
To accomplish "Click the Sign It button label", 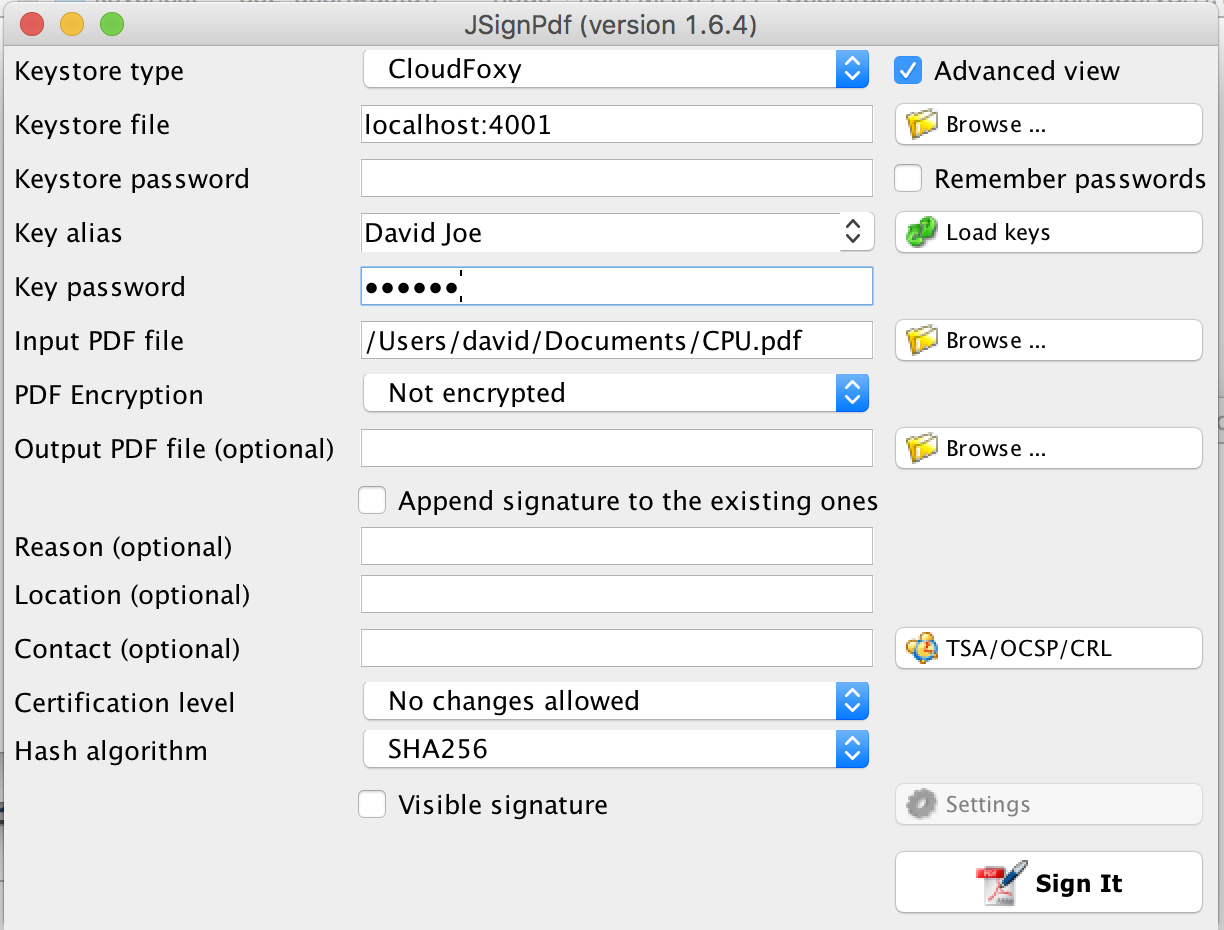I will click(x=1079, y=884).
